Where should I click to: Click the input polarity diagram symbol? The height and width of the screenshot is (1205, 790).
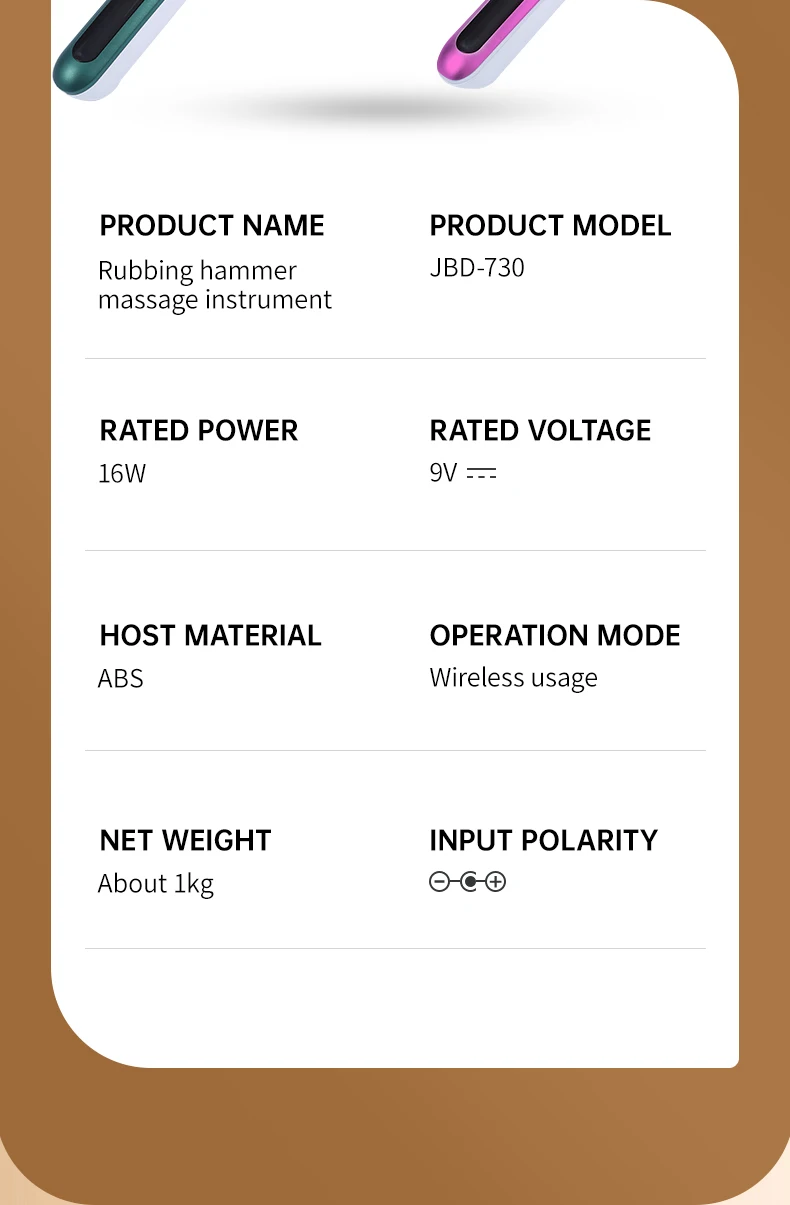click(468, 882)
